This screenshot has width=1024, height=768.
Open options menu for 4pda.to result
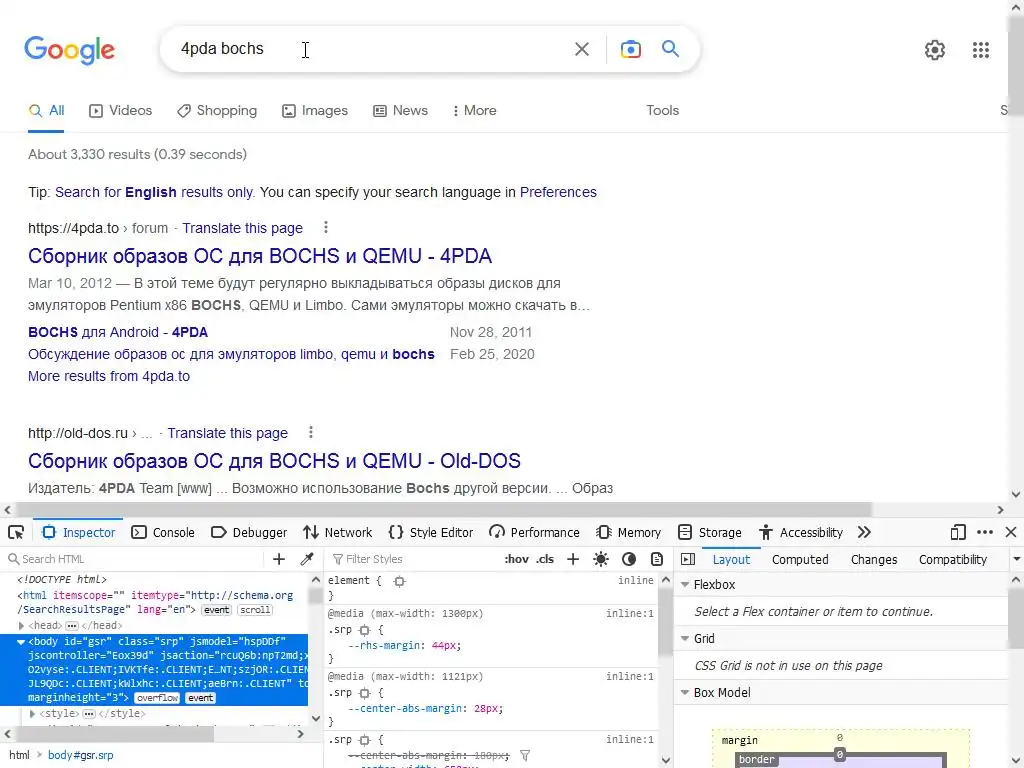pos(326,227)
